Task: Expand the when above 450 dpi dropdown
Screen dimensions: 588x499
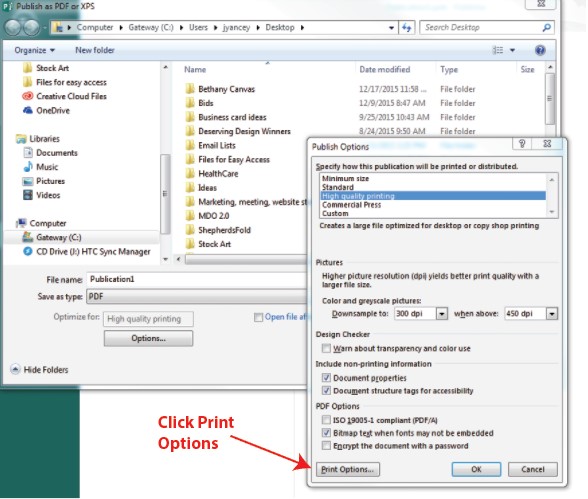Action: (552, 314)
